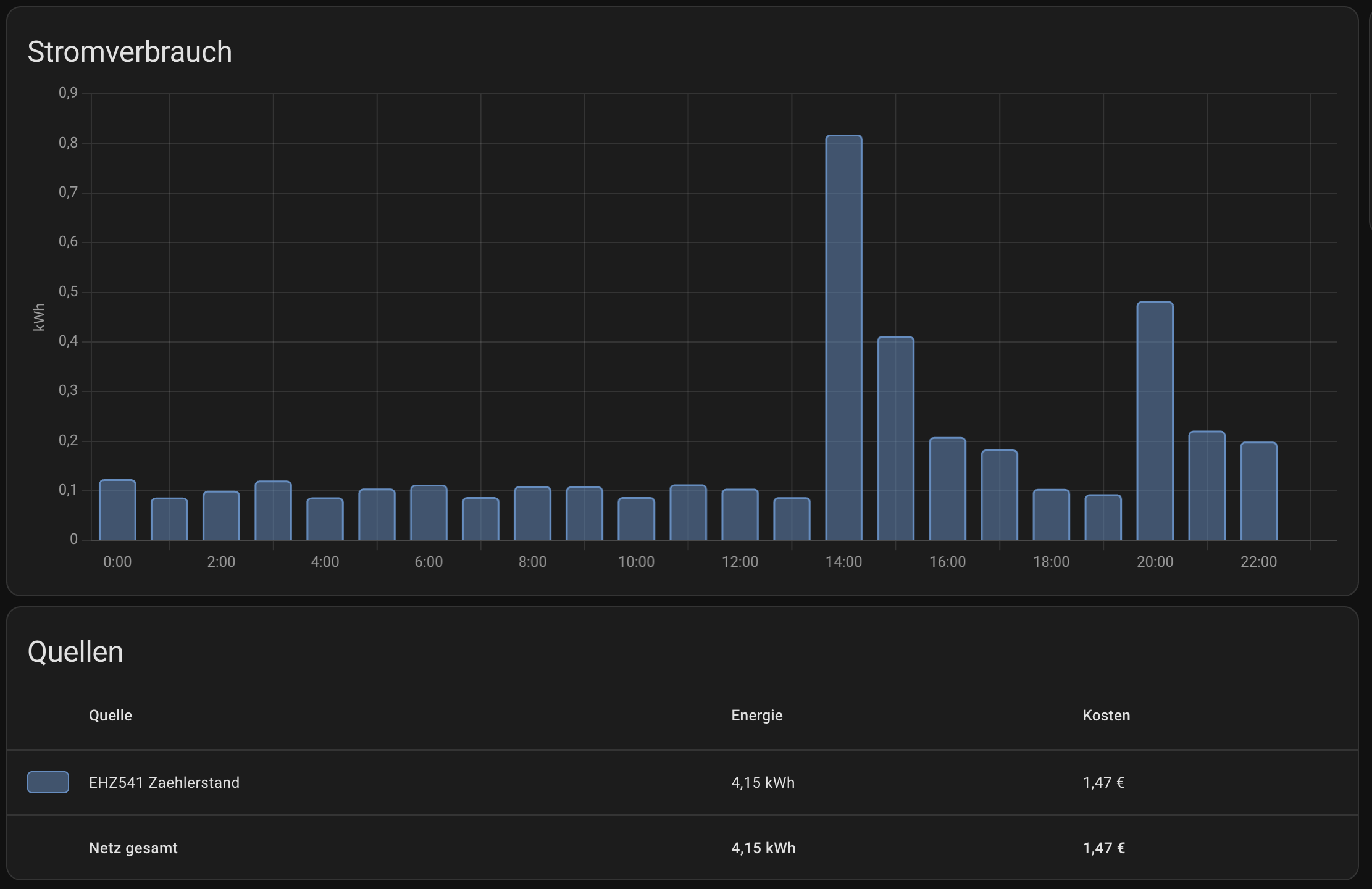Click the EHZ541 Zaehlerstand color swatch
1372x889 pixels.
point(48,782)
